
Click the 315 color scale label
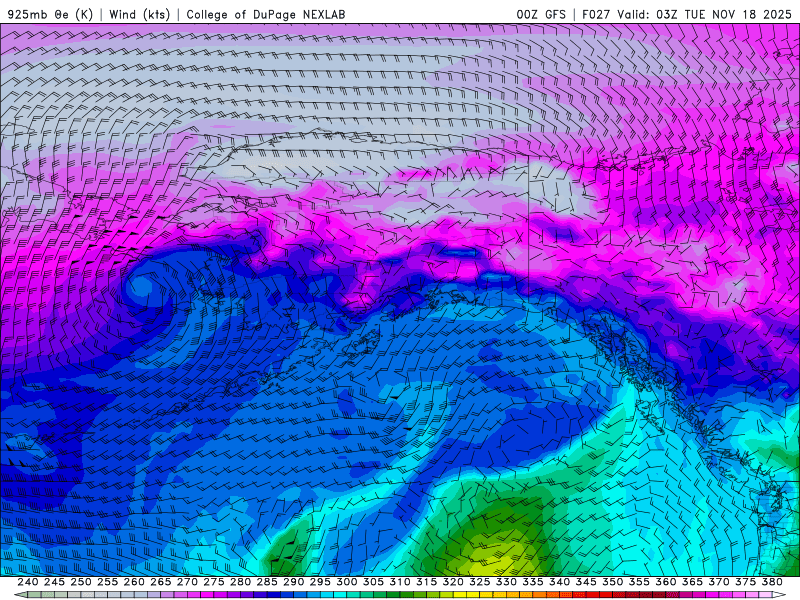(426, 582)
